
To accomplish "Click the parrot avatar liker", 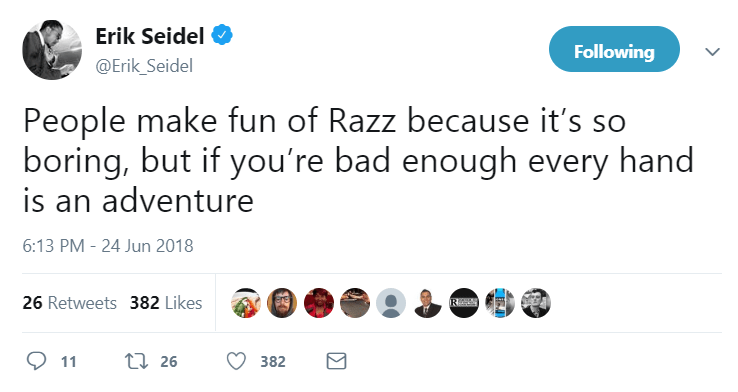I will click(x=246, y=303).
